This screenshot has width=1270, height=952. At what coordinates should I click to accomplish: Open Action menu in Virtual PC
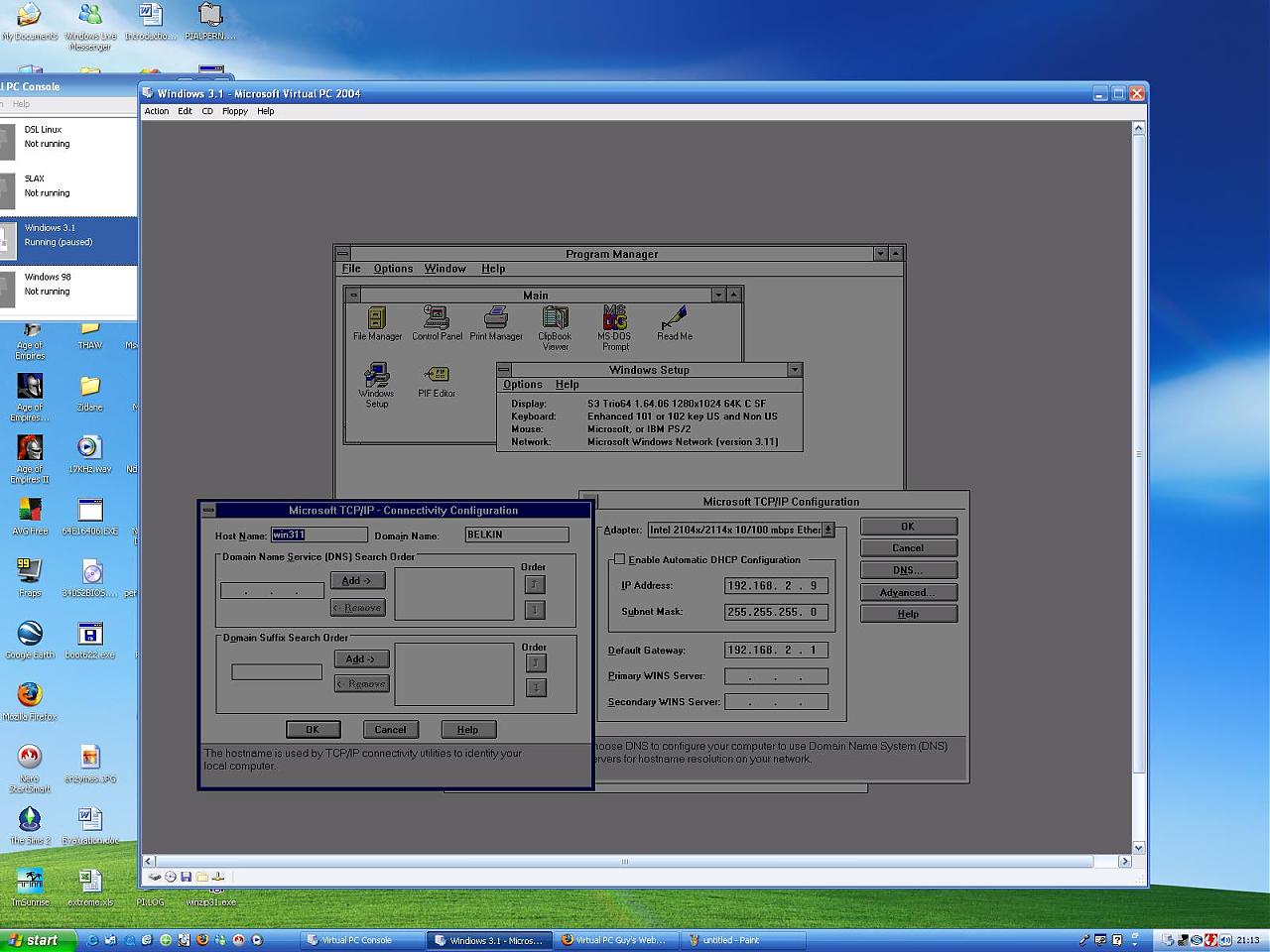(157, 111)
